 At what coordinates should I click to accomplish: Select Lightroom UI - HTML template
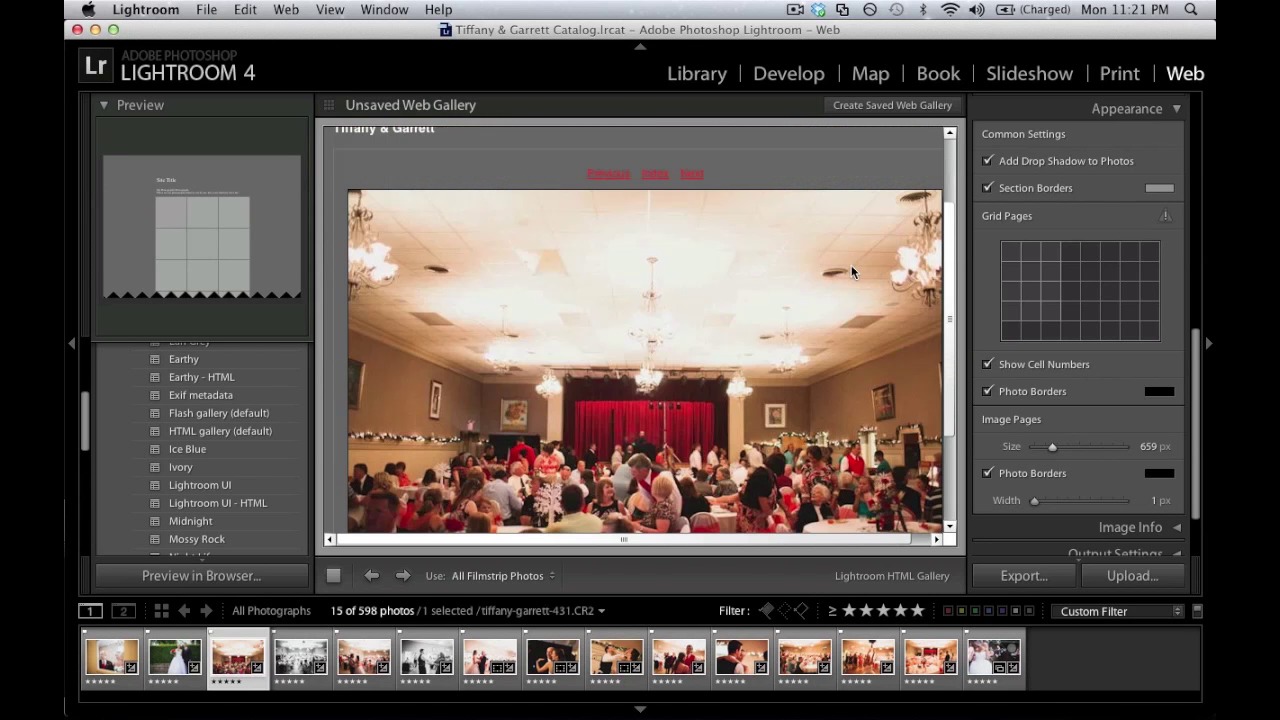217,503
